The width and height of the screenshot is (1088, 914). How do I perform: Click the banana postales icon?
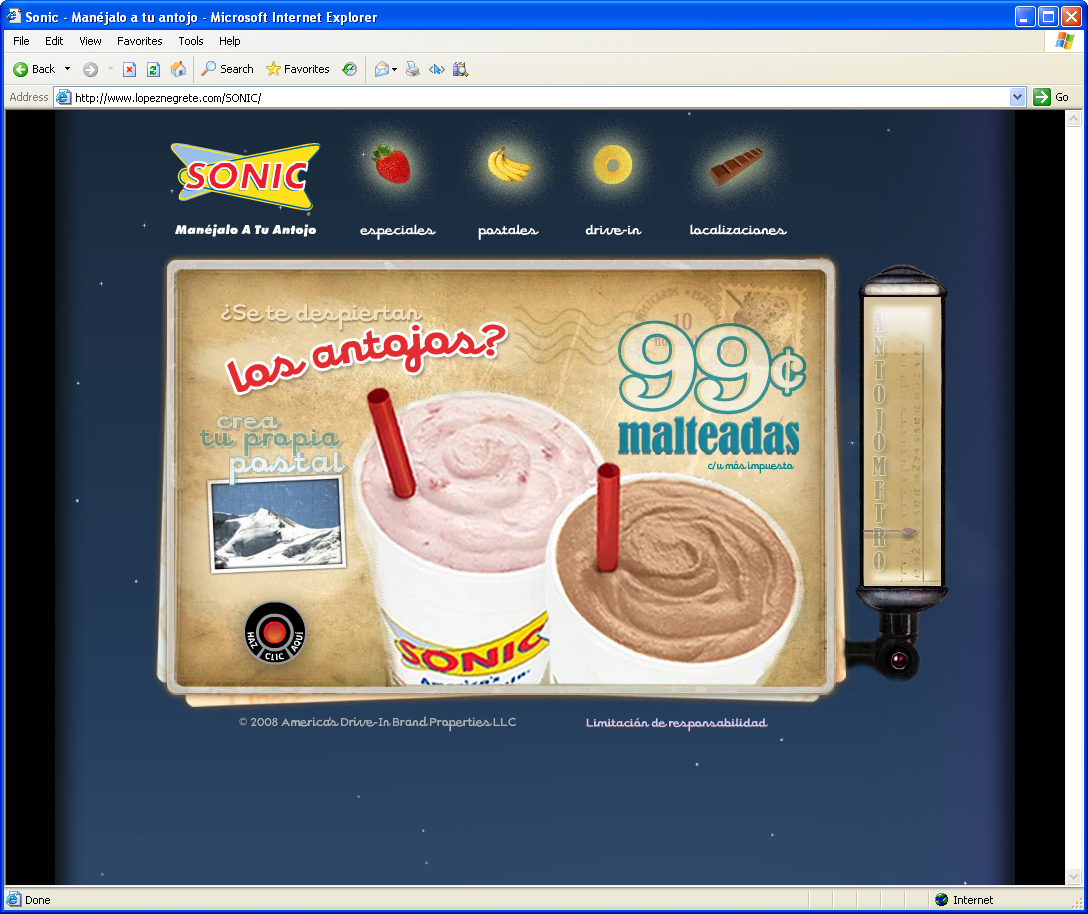(x=508, y=164)
